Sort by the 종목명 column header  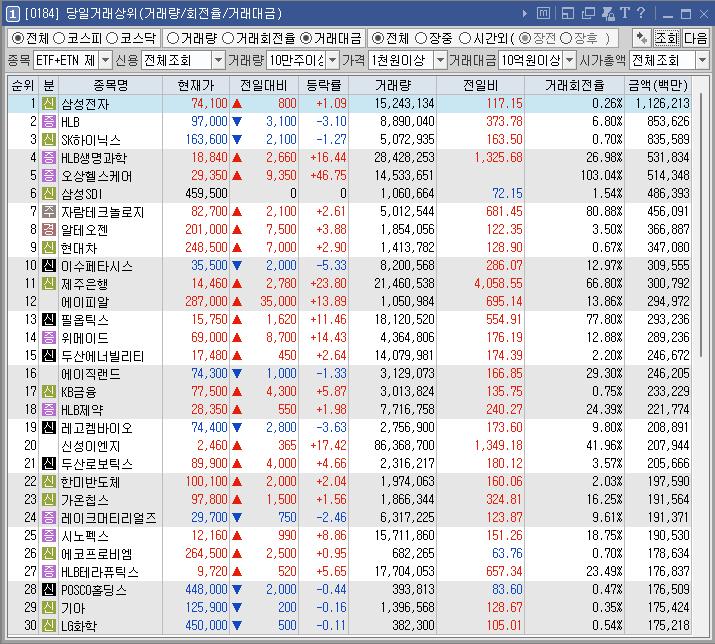point(110,85)
